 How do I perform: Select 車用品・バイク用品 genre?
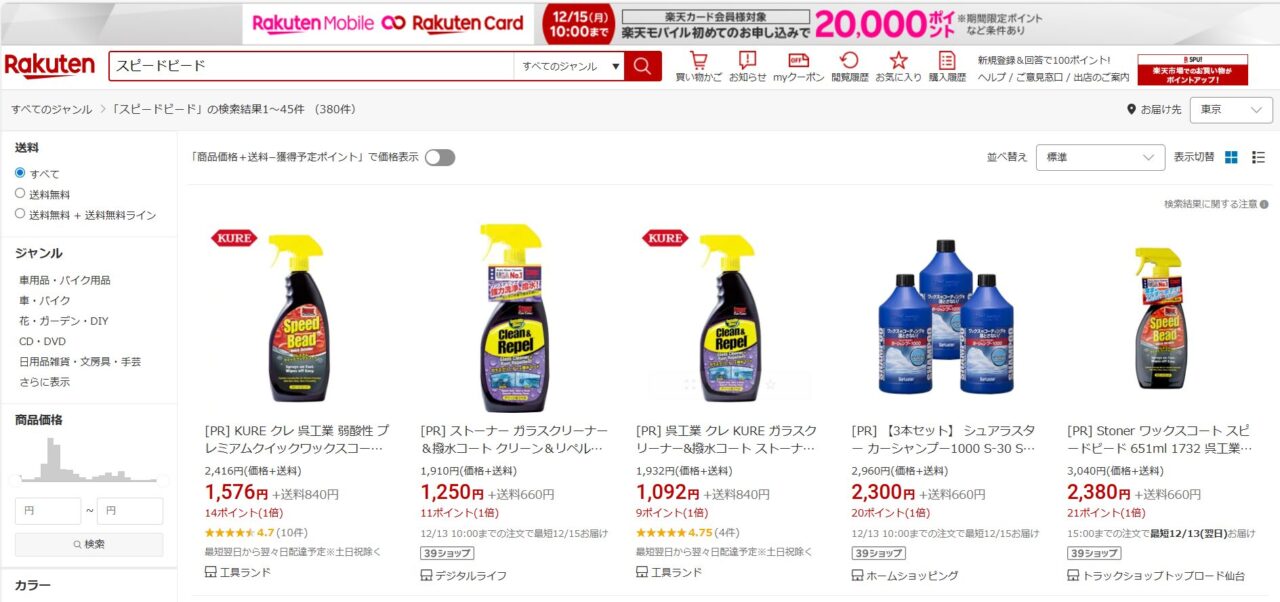(65, 280)
